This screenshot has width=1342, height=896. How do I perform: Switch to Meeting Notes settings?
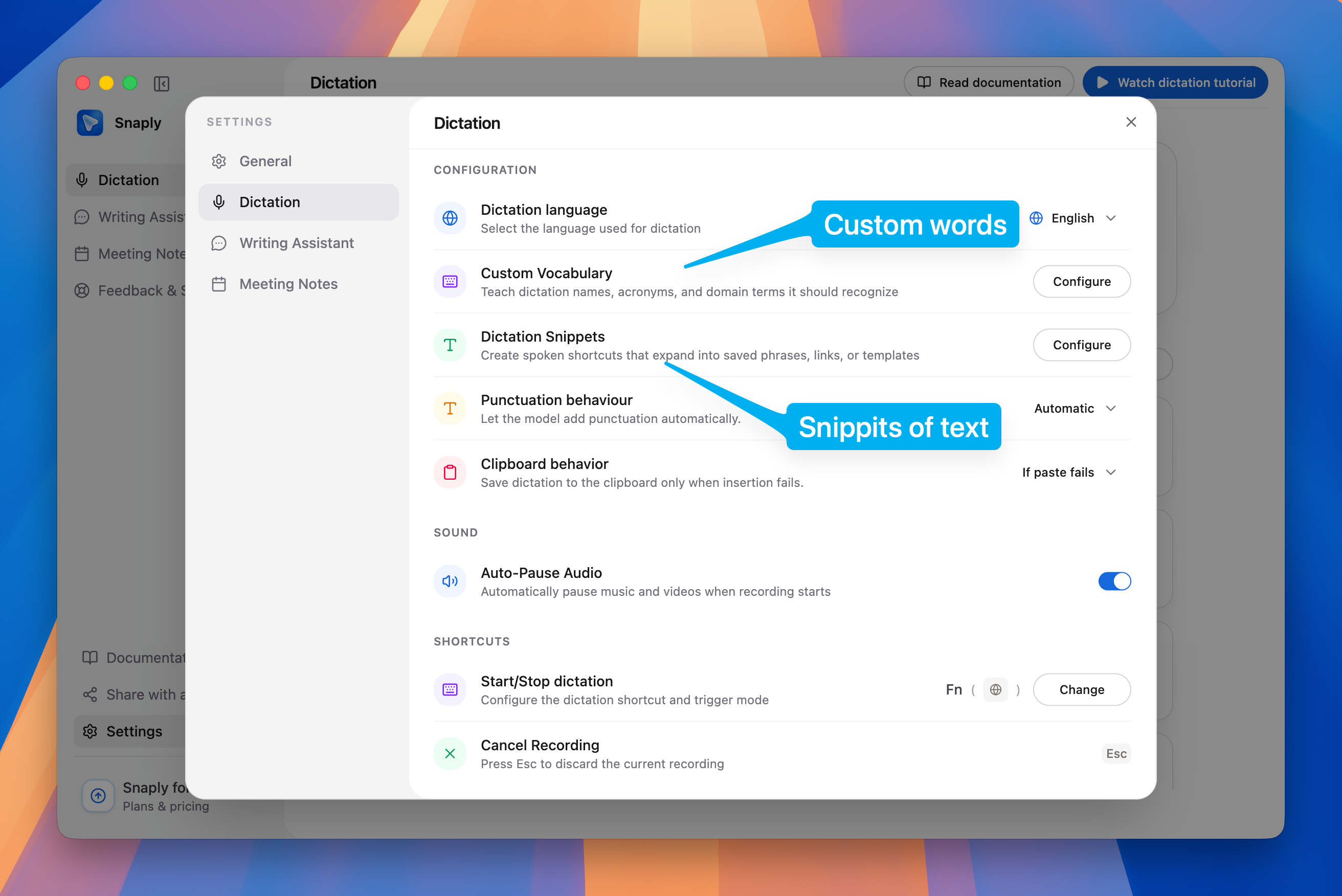(298, 284)
